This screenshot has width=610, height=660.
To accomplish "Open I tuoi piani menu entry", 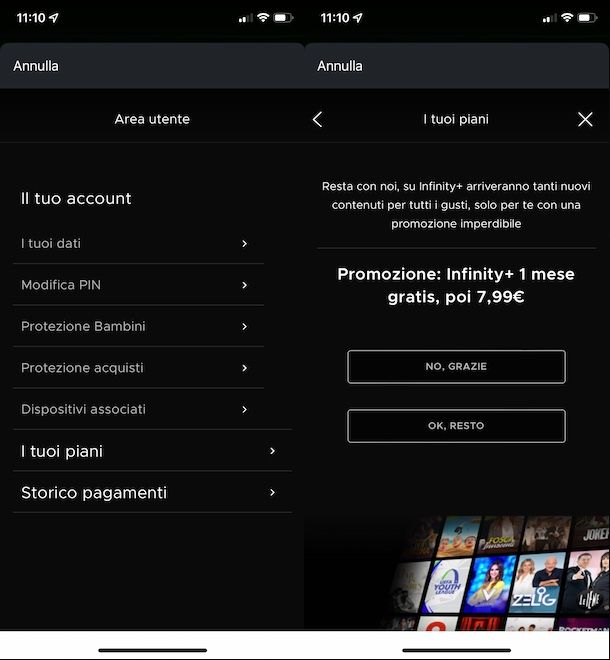I will (x=152, y=451).
